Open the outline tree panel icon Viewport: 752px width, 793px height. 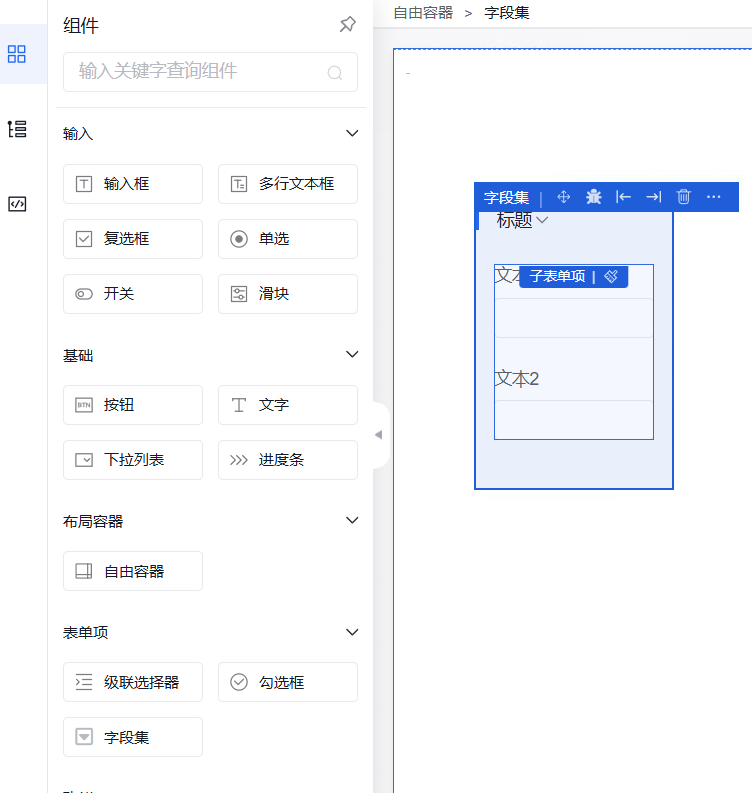coord(17,128)
